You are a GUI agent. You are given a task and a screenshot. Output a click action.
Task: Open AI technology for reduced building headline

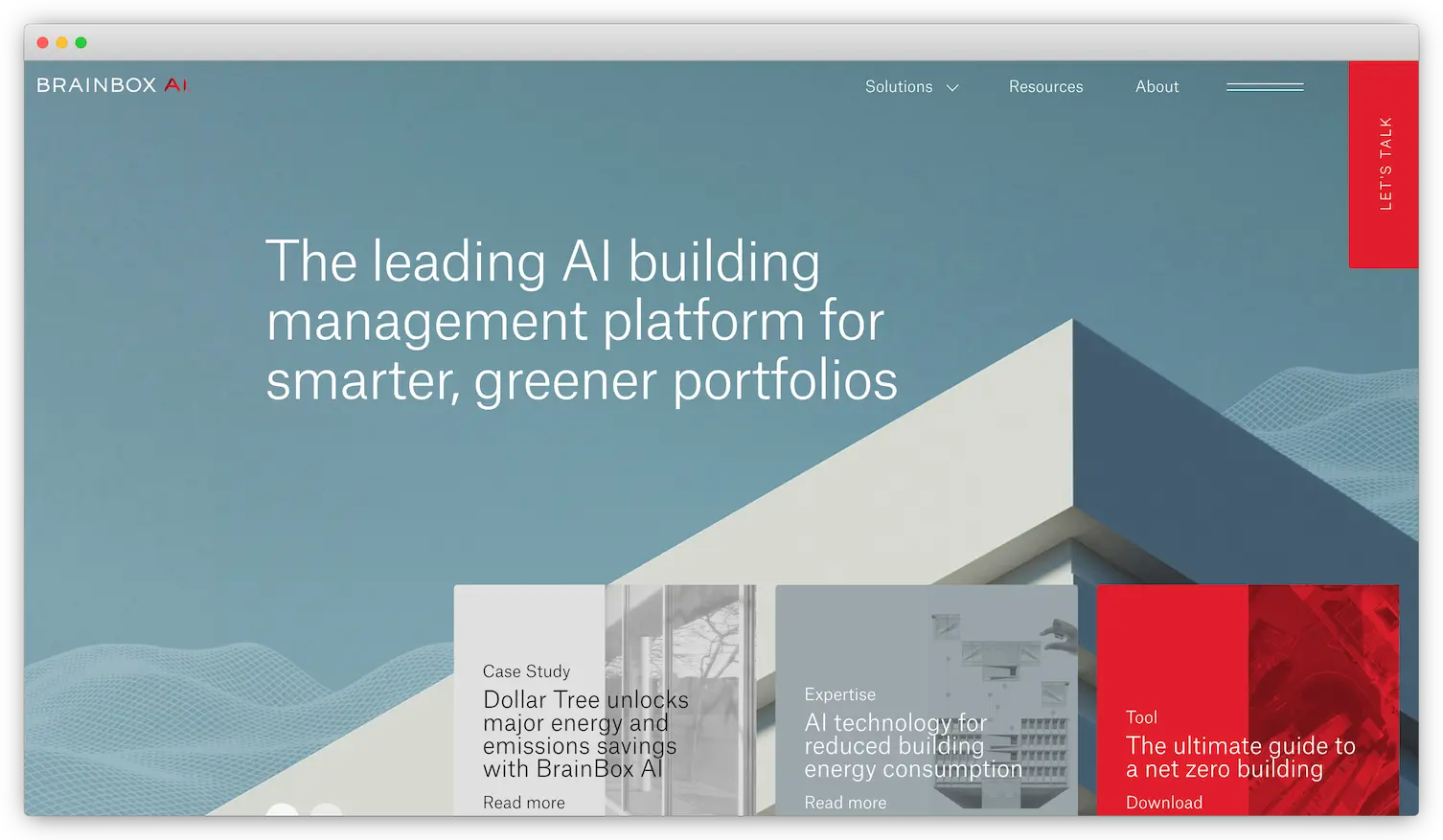(x=913, y=745)
